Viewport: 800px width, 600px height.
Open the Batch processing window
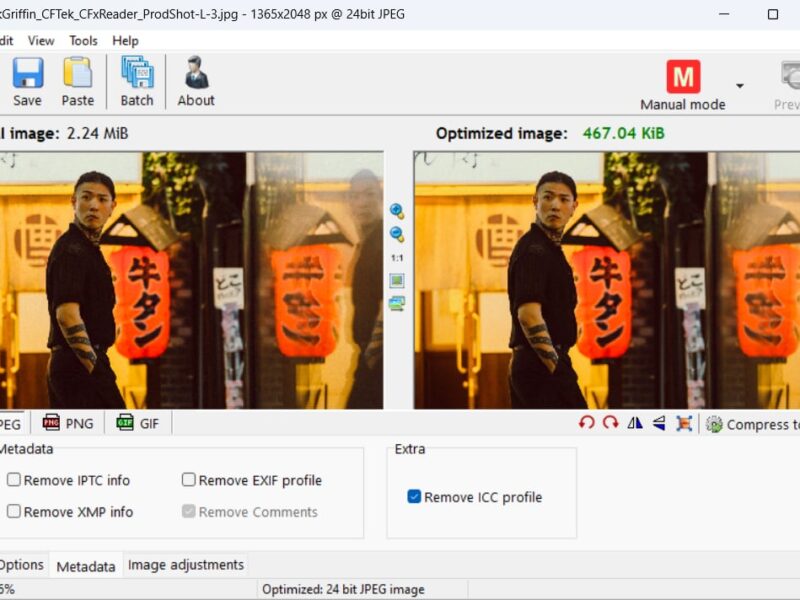pyautogui.click(x=136, y=80)
